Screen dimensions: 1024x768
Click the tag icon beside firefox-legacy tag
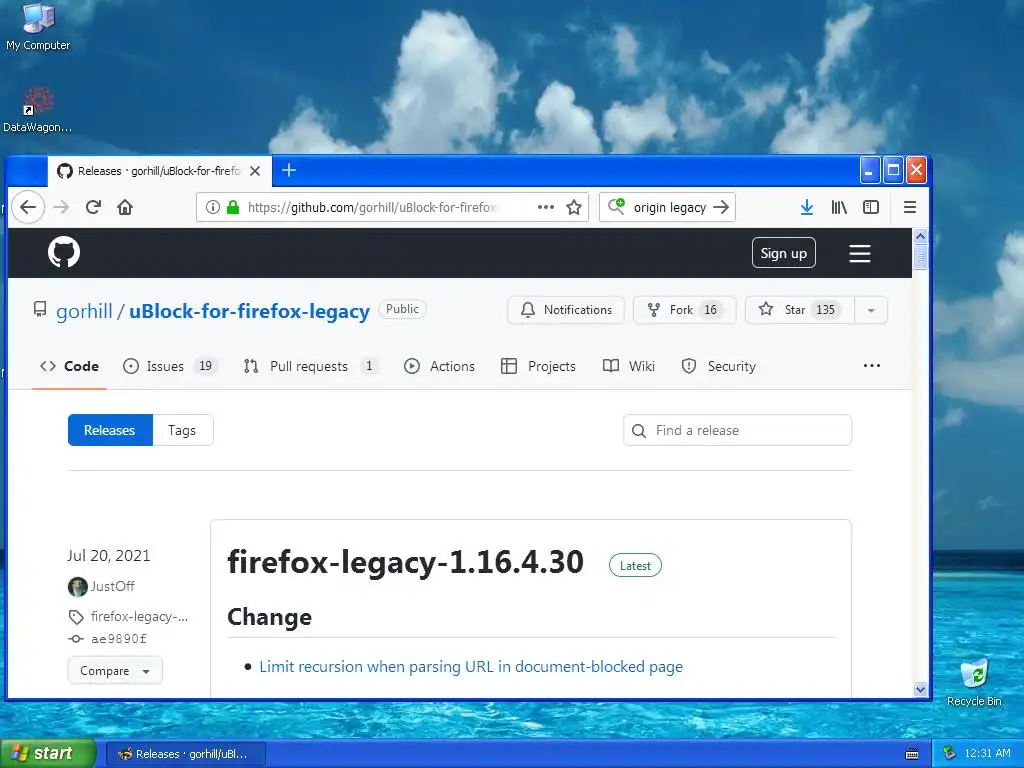click(76, 616)
